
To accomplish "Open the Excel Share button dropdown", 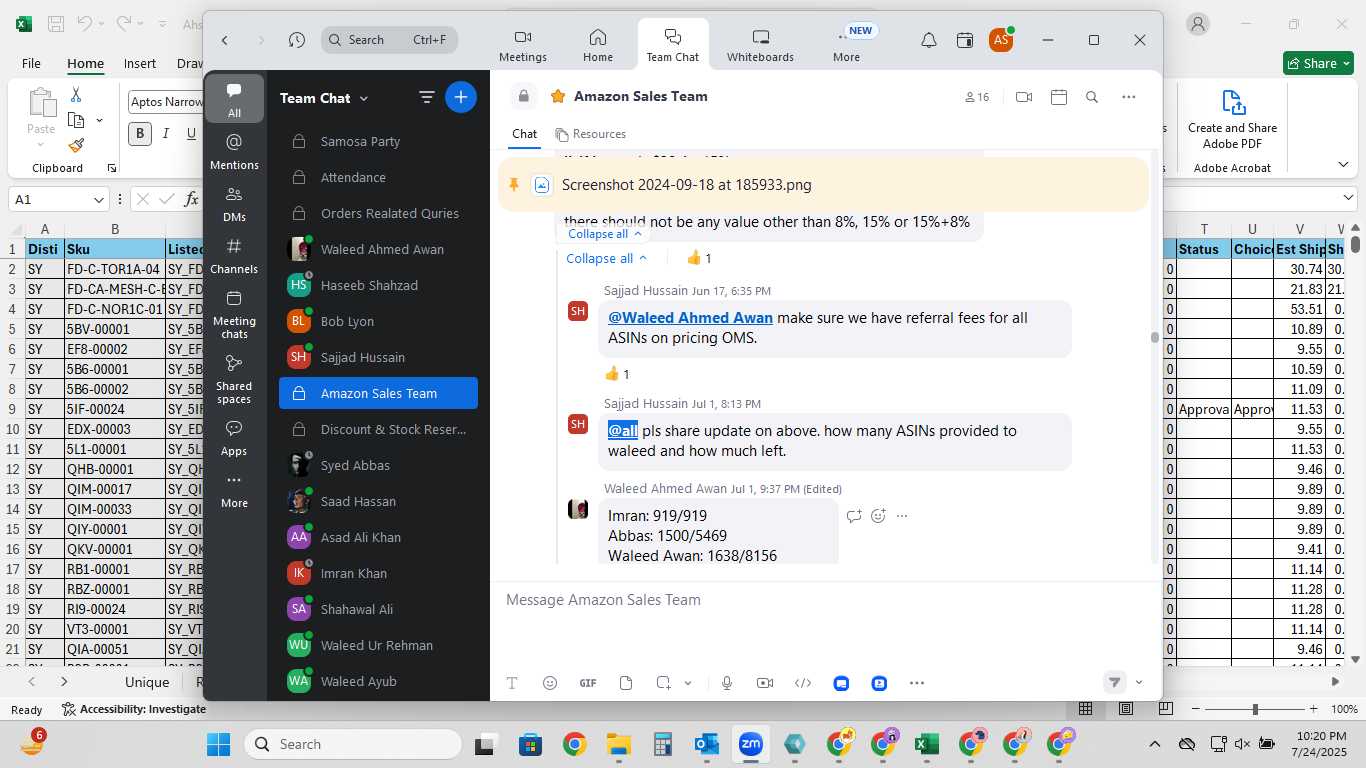I will [x=1346, y=63].
